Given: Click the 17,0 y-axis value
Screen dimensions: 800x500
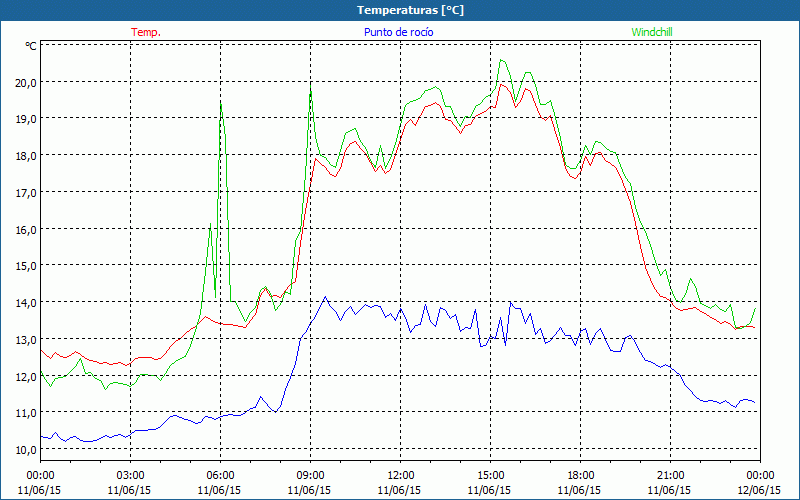Looking at the screenshot, I should pyautogui.click(x=26, y=193).
